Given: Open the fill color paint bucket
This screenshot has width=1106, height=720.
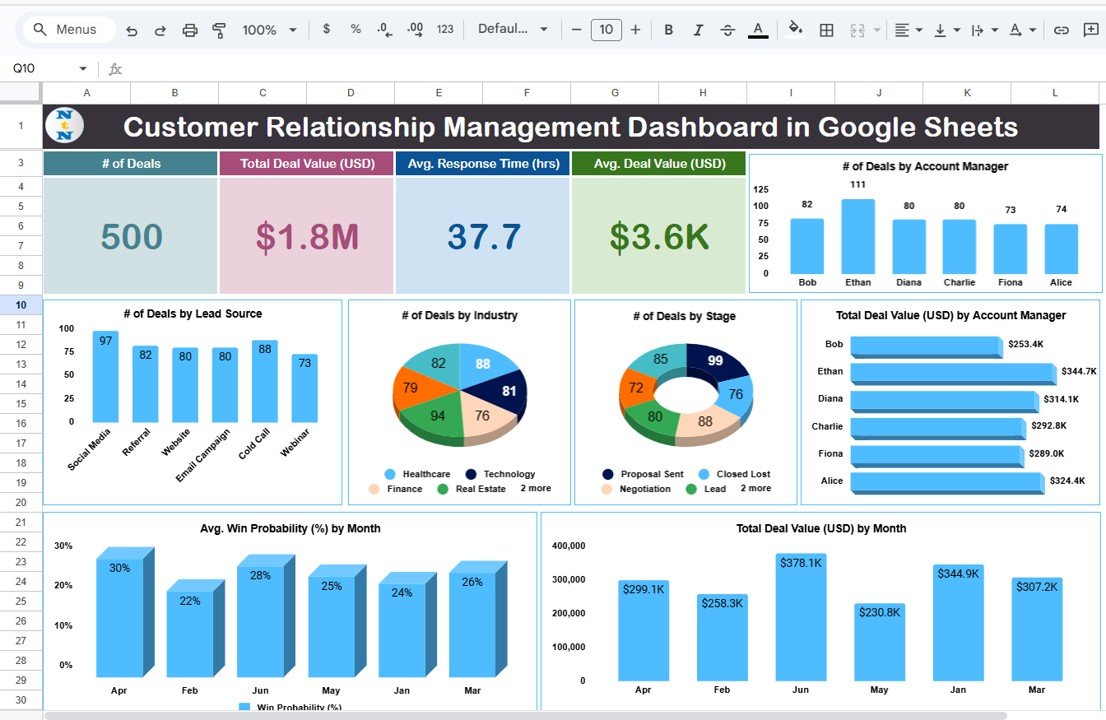Looking at the screenshot, I should 795,30.
